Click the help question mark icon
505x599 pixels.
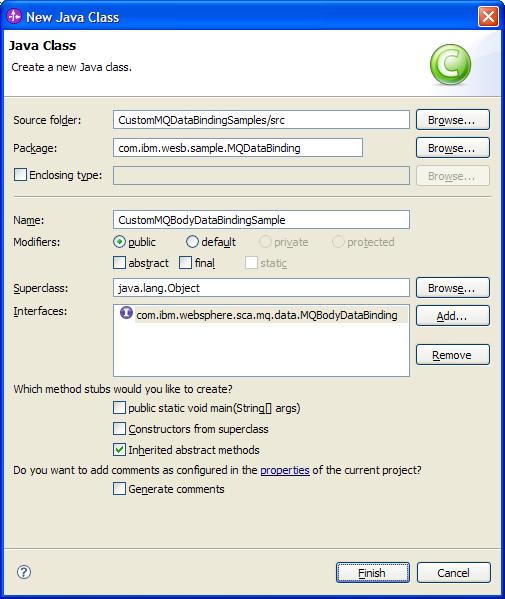click(x=24, y=572)
